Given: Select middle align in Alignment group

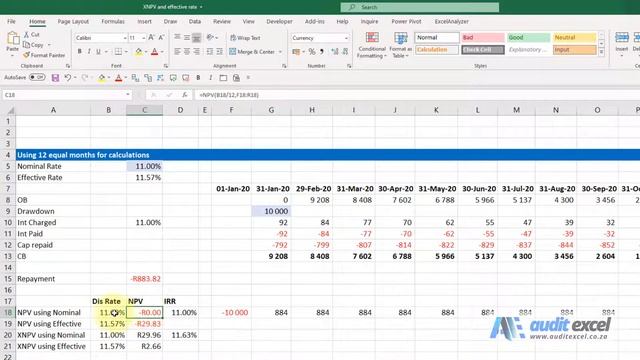Looking at the screenshot, I should point(187,38).
